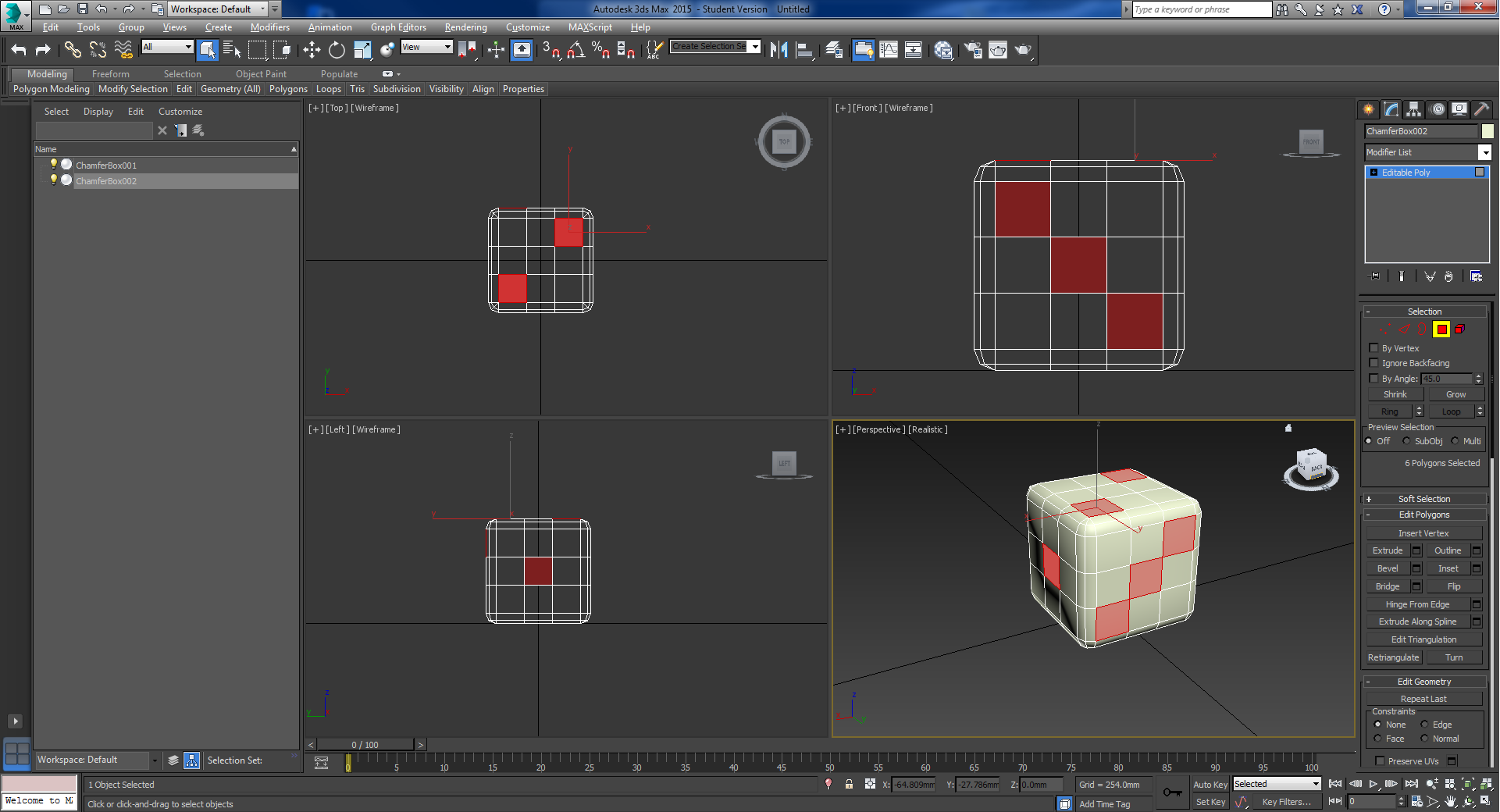The width and height of the screenshot is (1500, 812).
Task: Click the ChamferBox002 object color swatch
Action: [x=1488, y=131]
